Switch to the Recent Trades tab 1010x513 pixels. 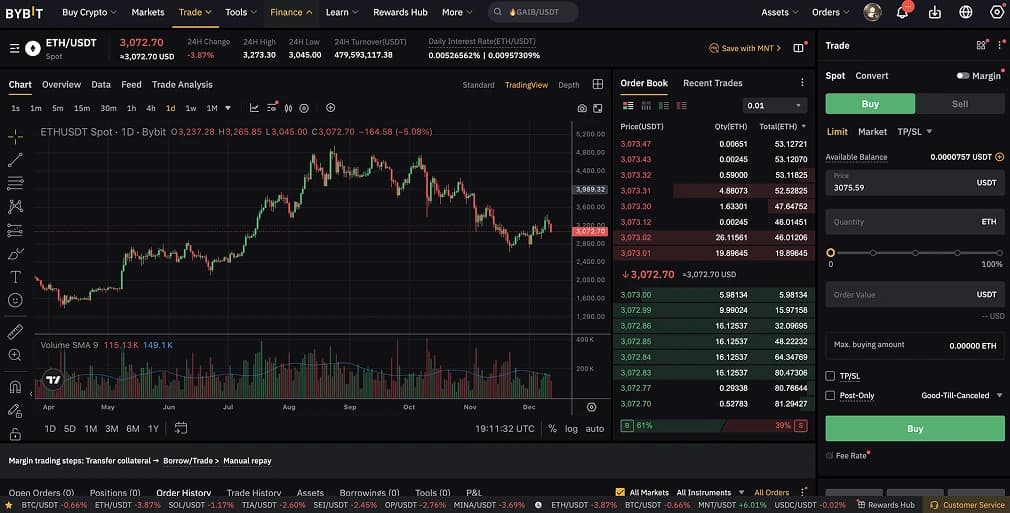pyautogui.click(x=712, y=83)
